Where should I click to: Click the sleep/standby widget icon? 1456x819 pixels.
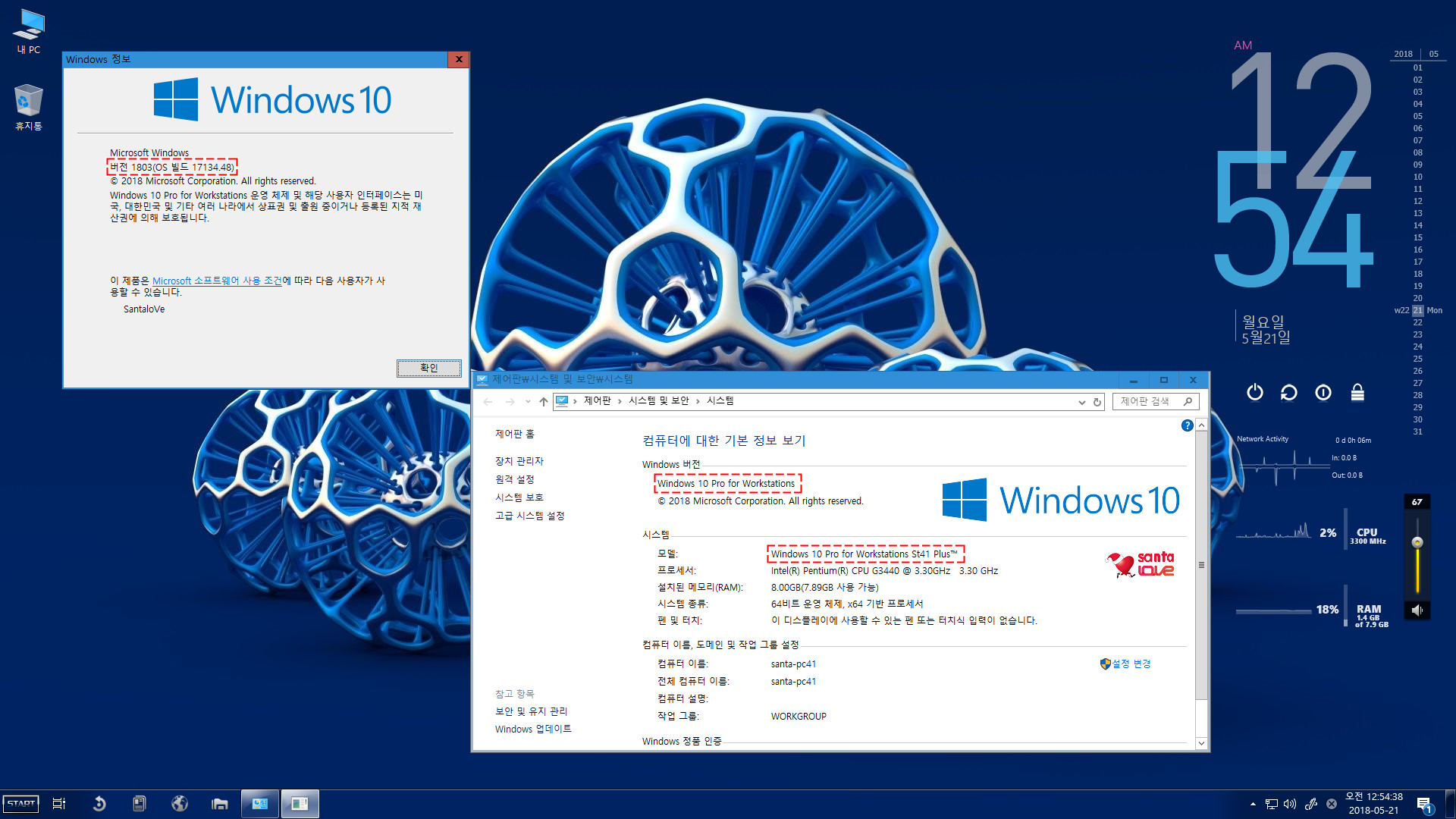1323,392
